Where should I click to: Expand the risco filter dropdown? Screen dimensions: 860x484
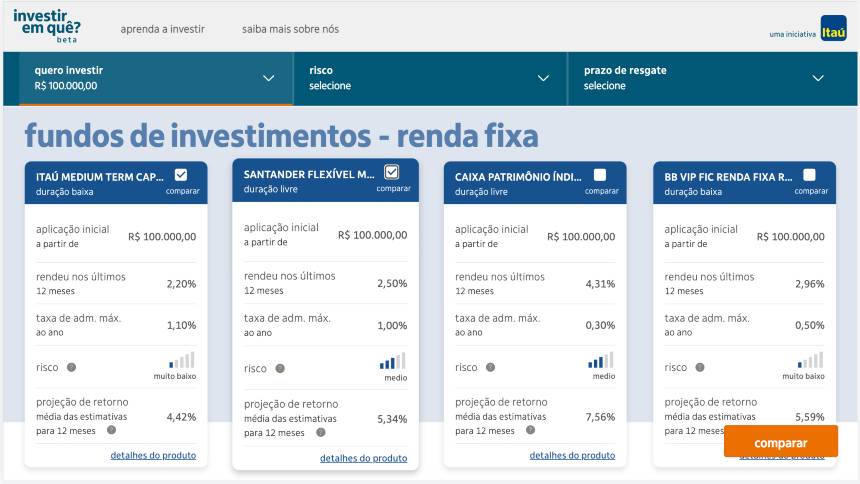pyautogui.click(x=431, y=78)
